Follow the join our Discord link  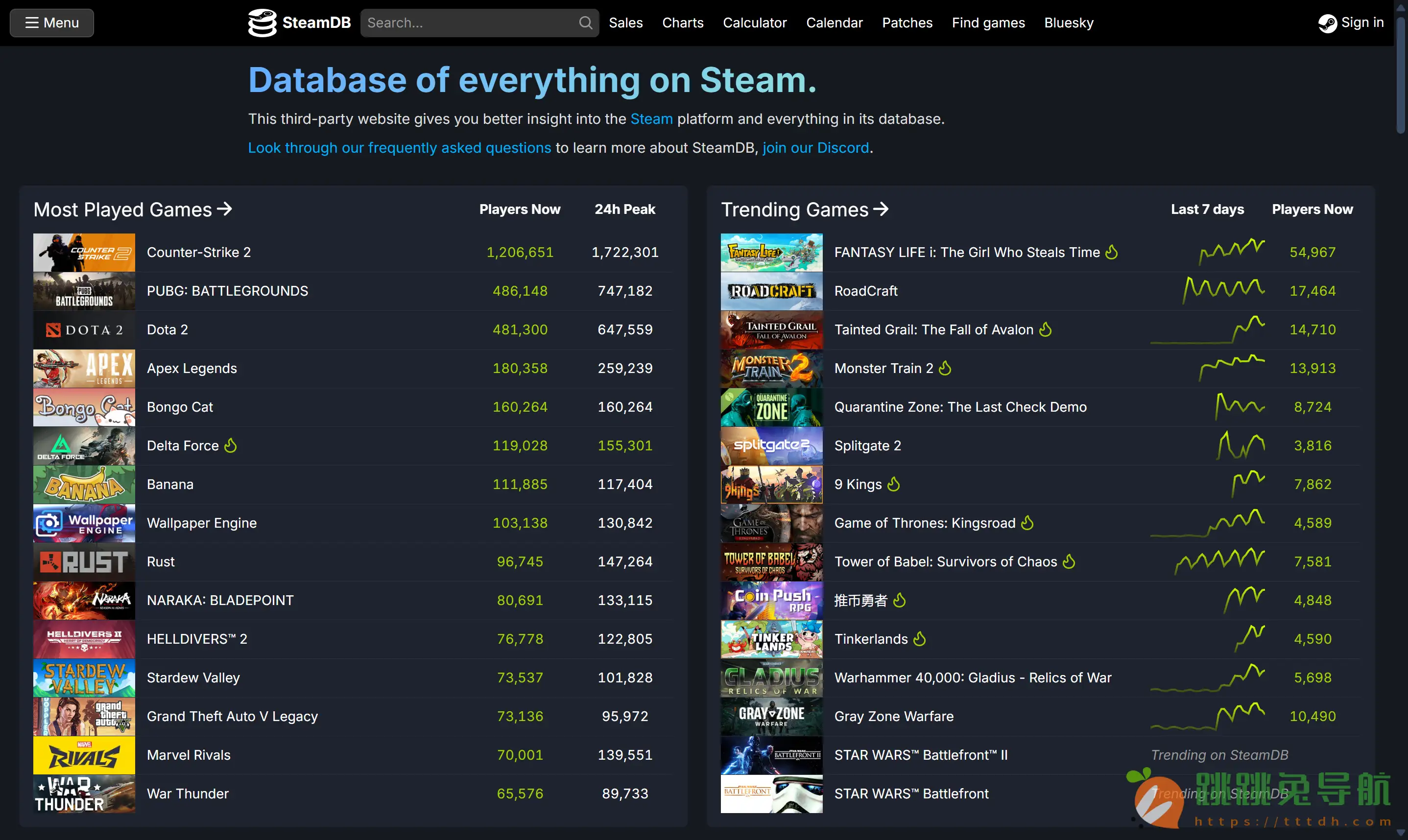coord(815,148)
